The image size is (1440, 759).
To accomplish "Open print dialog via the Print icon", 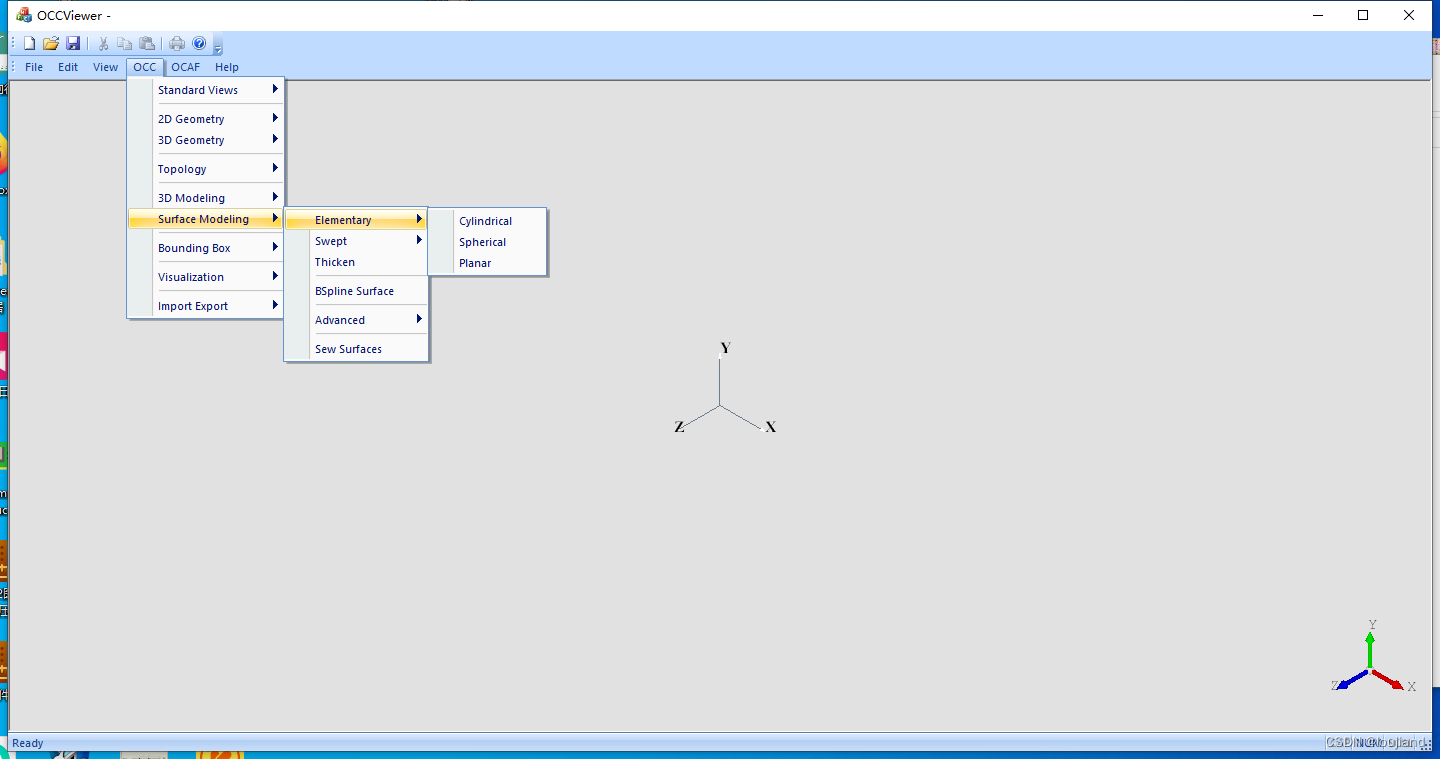I will [176, 42].
